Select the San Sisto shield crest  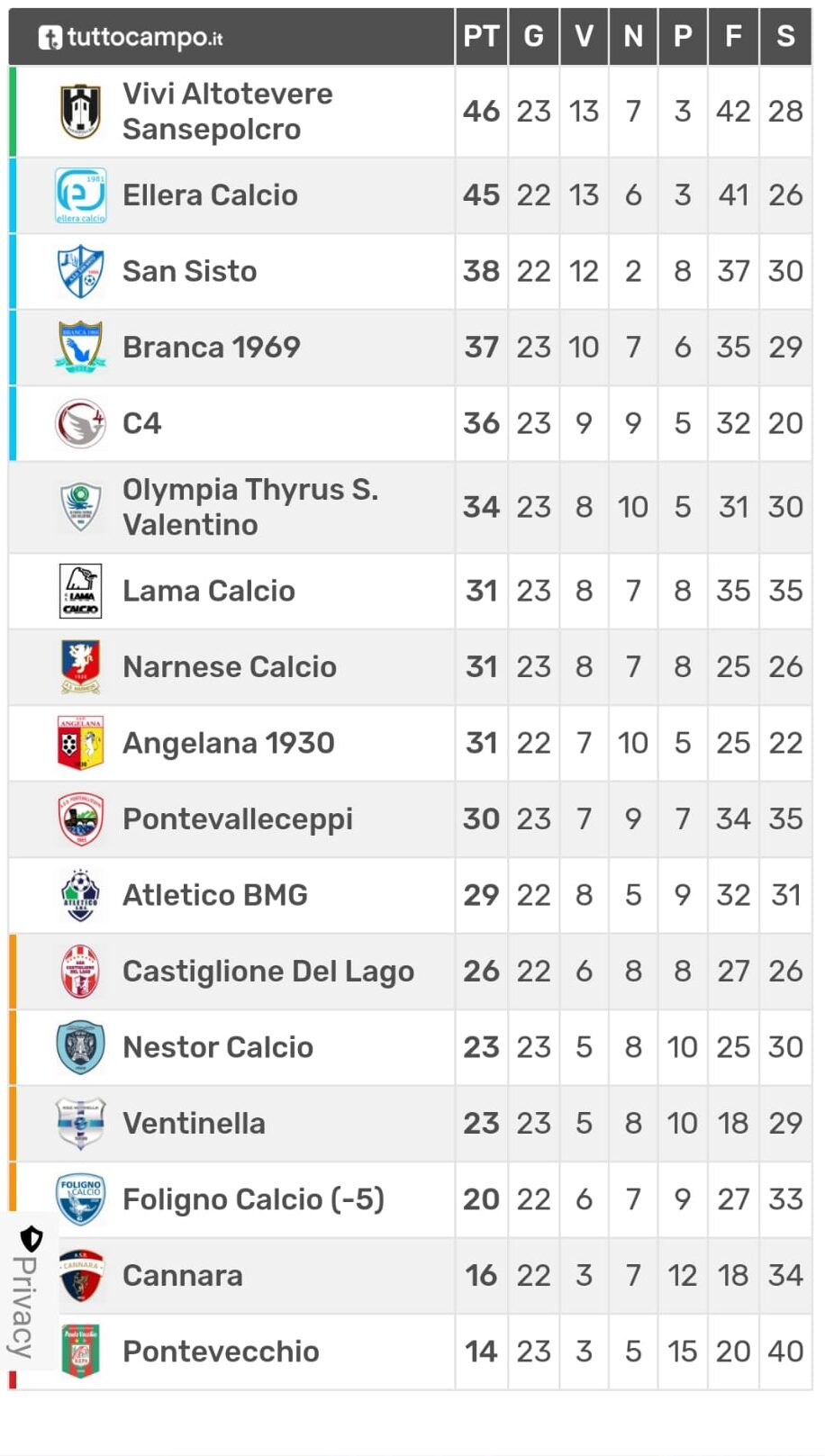[x=80, y=271]
